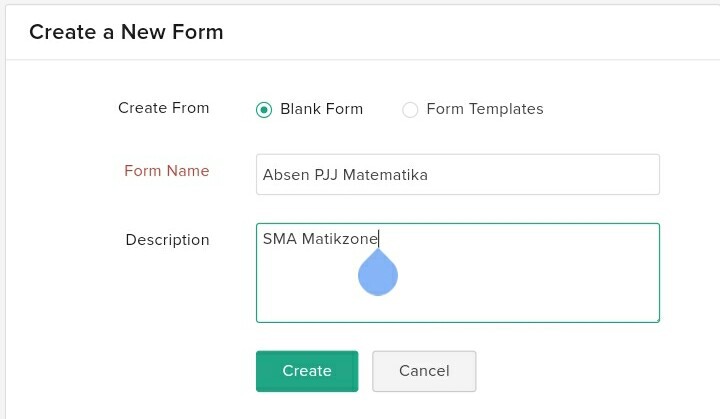Place cursor on word Absen
The image size is (720, 419).
click(284, 175)
